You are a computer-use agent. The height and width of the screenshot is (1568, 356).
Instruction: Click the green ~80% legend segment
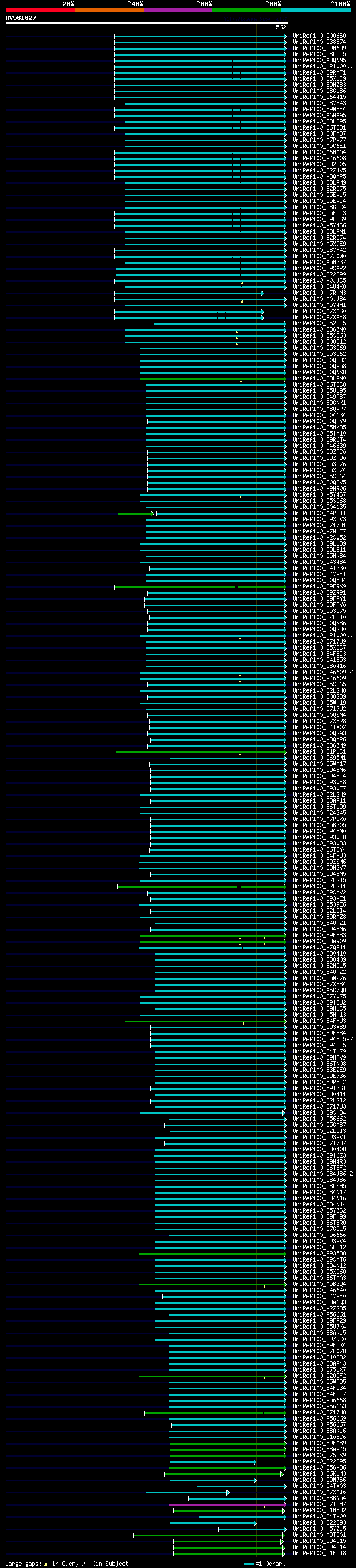(247, 10)
